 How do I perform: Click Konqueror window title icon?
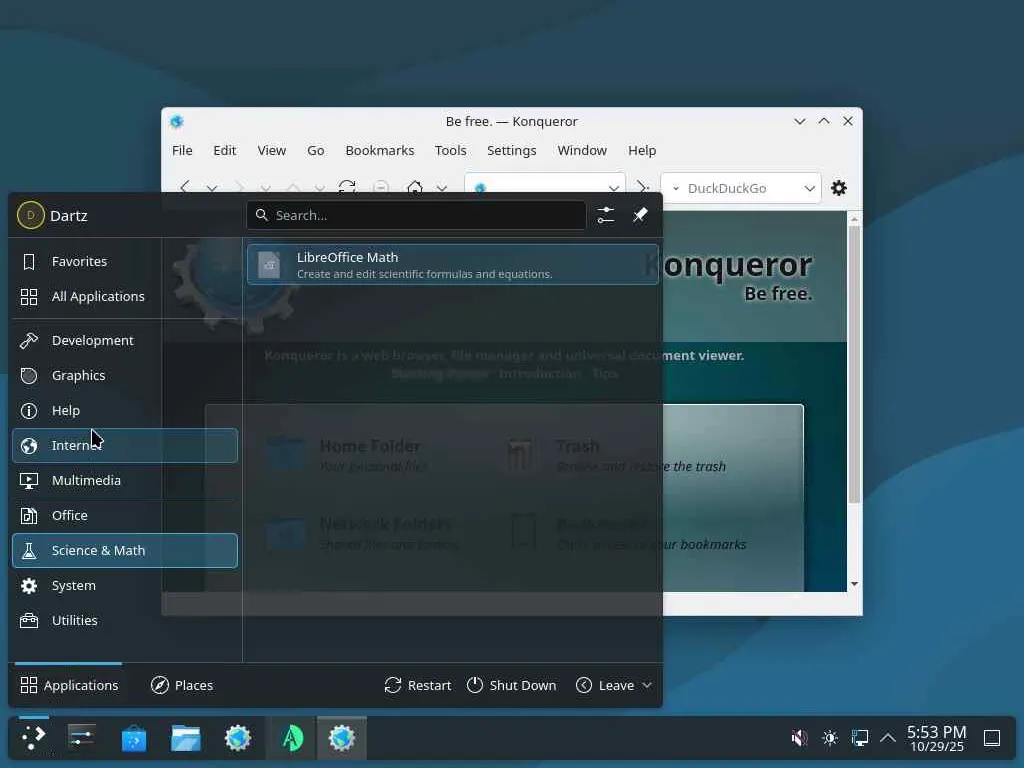click(177, 121)
